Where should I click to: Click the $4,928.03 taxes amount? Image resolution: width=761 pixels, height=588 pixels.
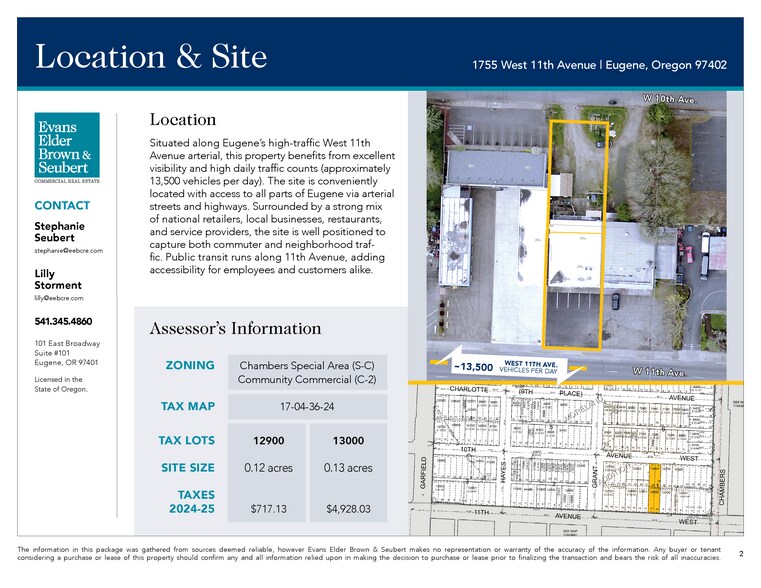(x=348, y=509)
